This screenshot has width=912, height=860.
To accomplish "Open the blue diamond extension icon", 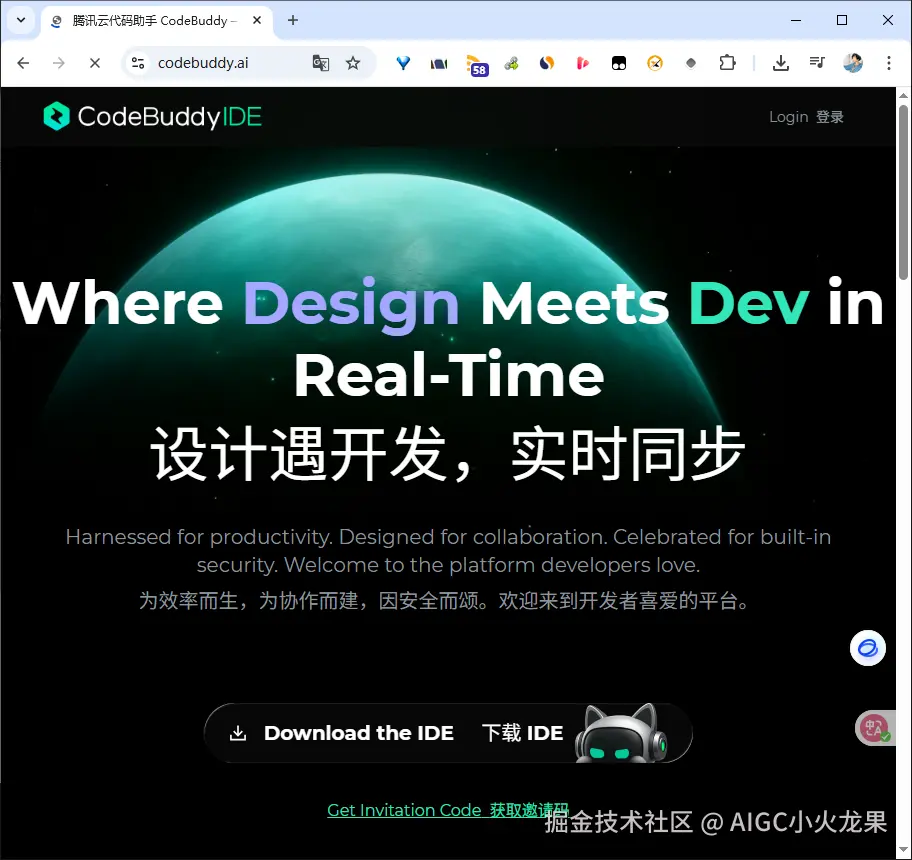I will [403, 63].
